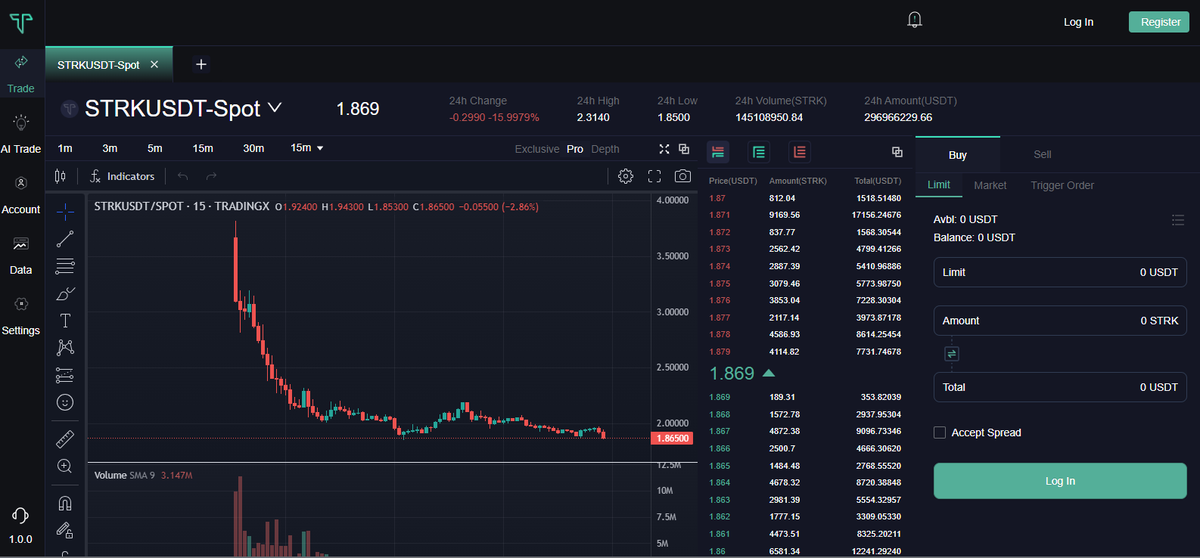This screenshot has width=1200, height=558.
Task: Add a new trading tab
Action: [x=201, y=64]
